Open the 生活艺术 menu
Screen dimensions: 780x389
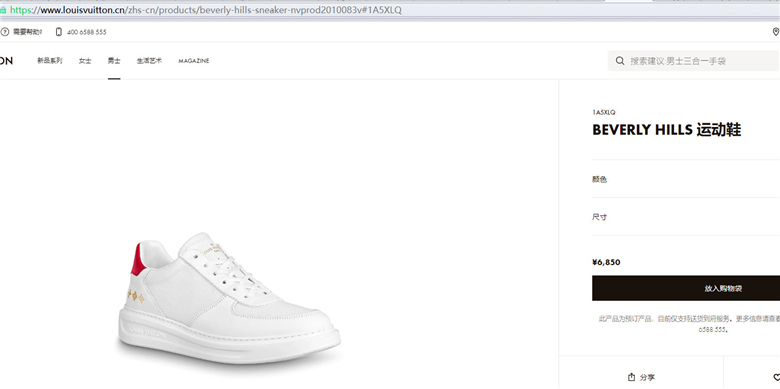coord(149,61)
